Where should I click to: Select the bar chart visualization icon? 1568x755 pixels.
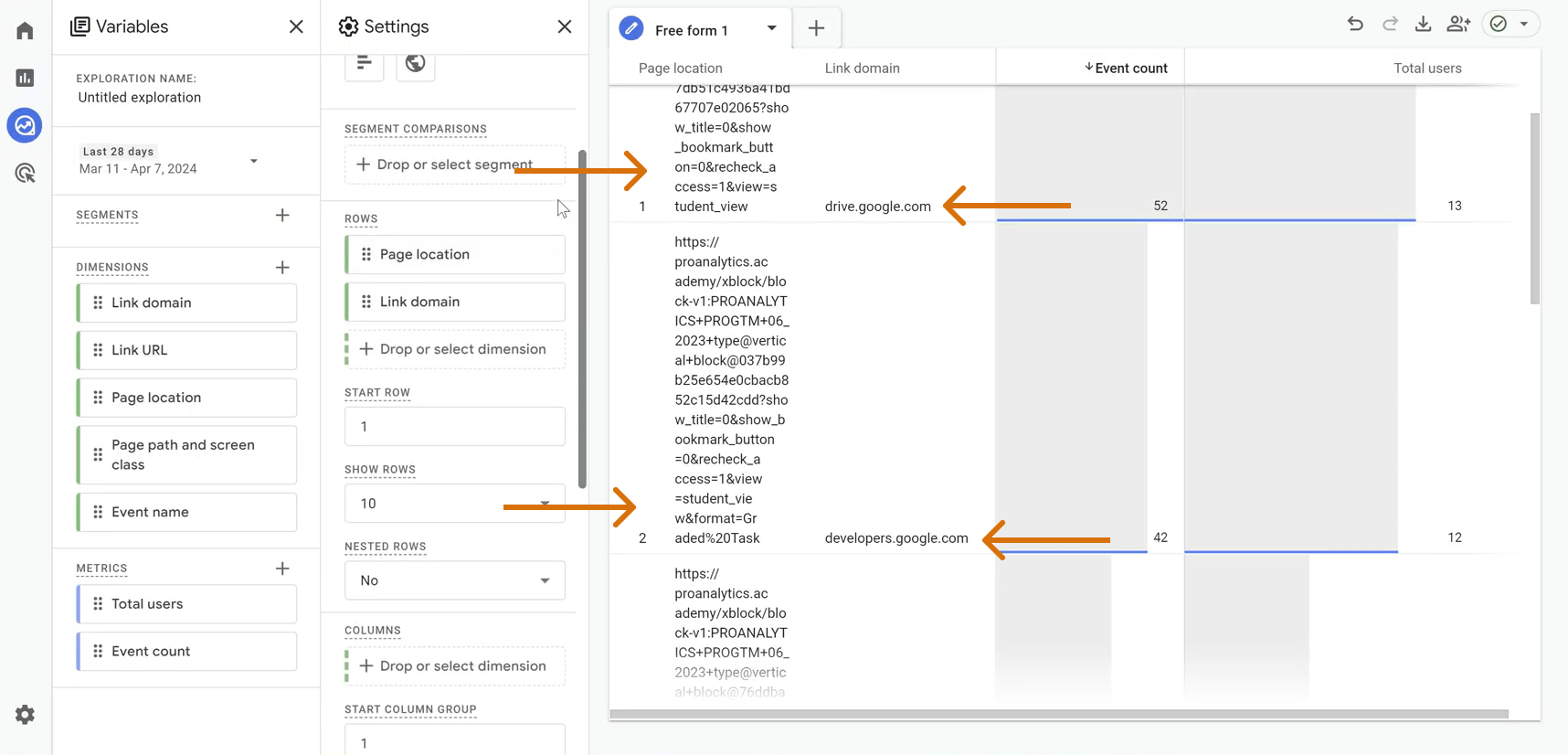coord(364,62)
